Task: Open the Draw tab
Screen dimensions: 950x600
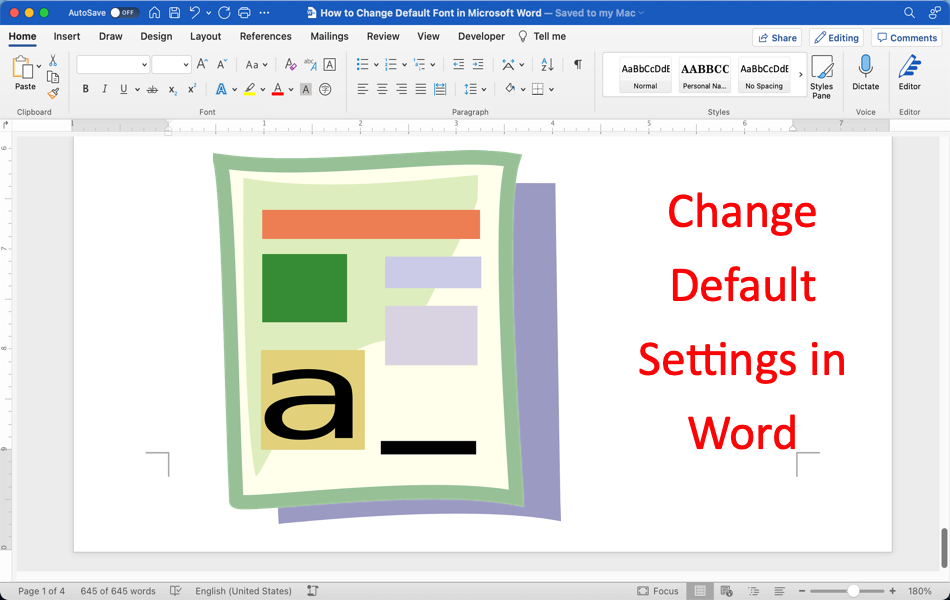Action: tap(111, 36)
